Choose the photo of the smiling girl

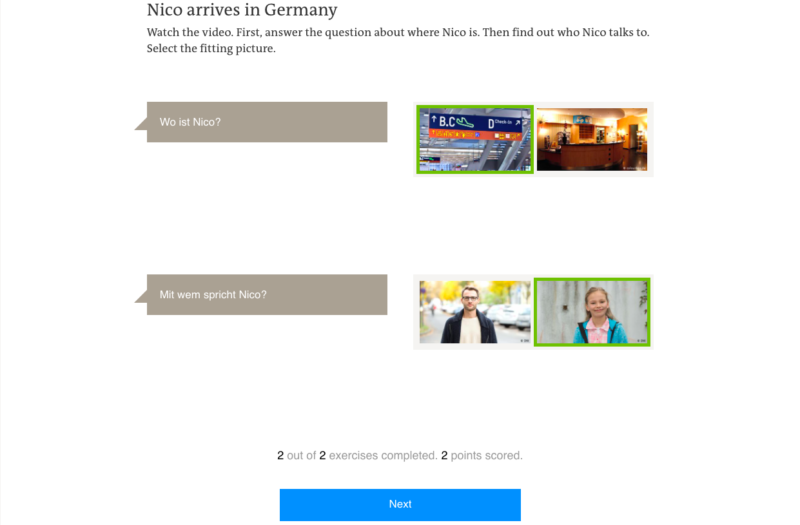click(592, 312)
